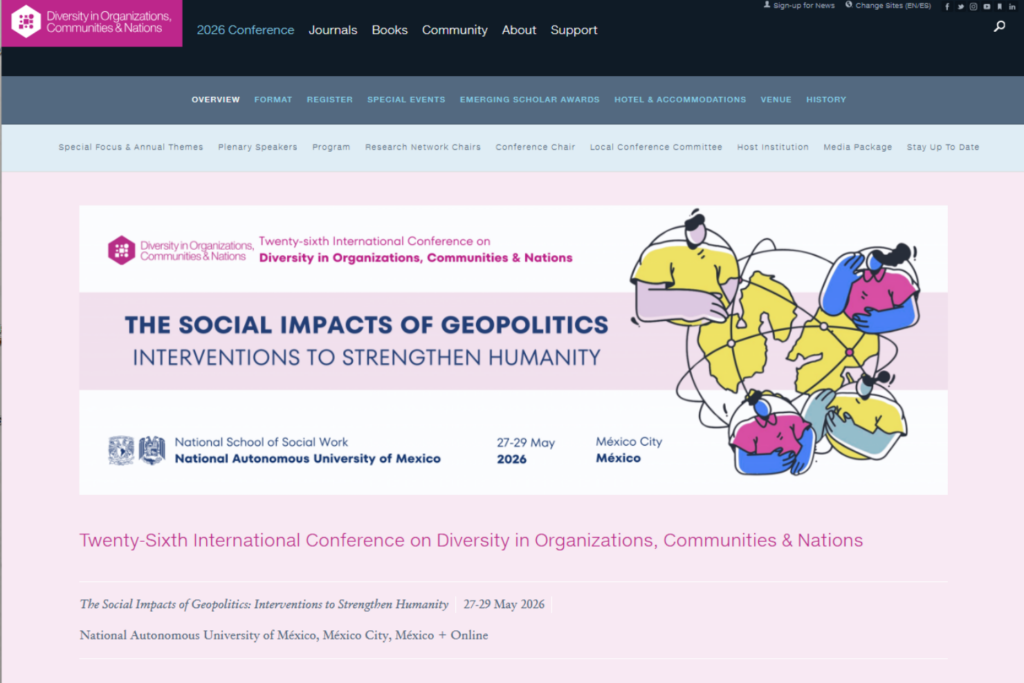Open the LinkedIn icon
1024x683 pixels.
(1011, 6)
